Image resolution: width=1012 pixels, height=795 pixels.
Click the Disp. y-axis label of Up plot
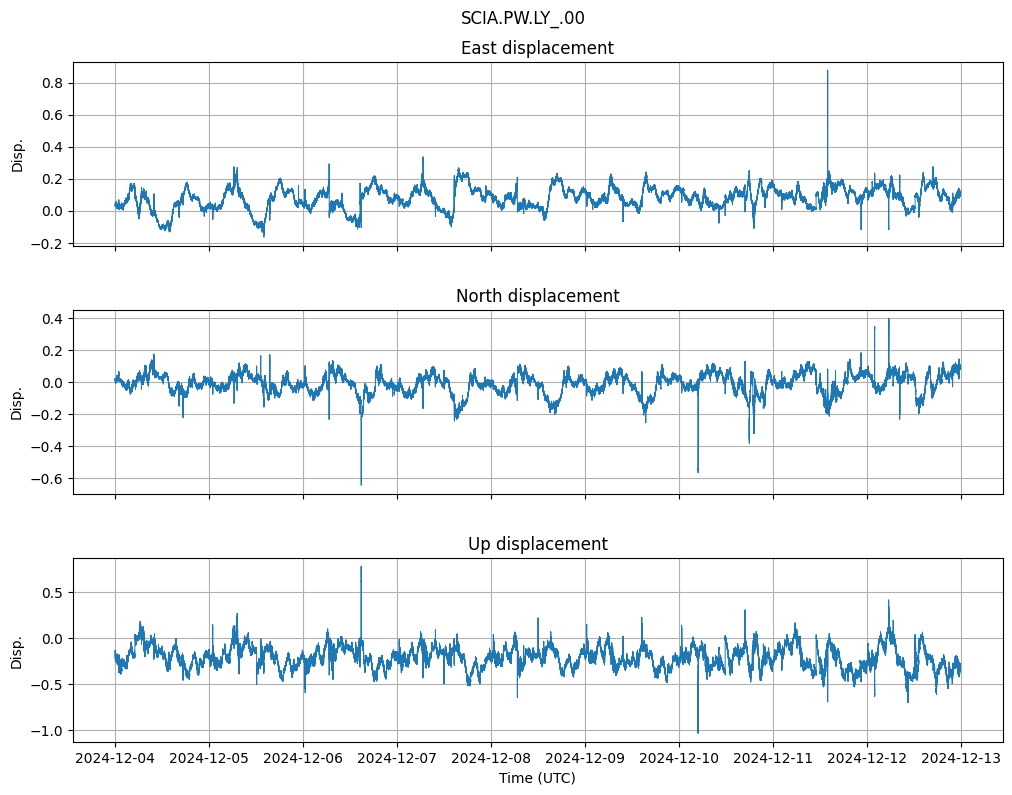pyautogui.click(x=18, y=650)
